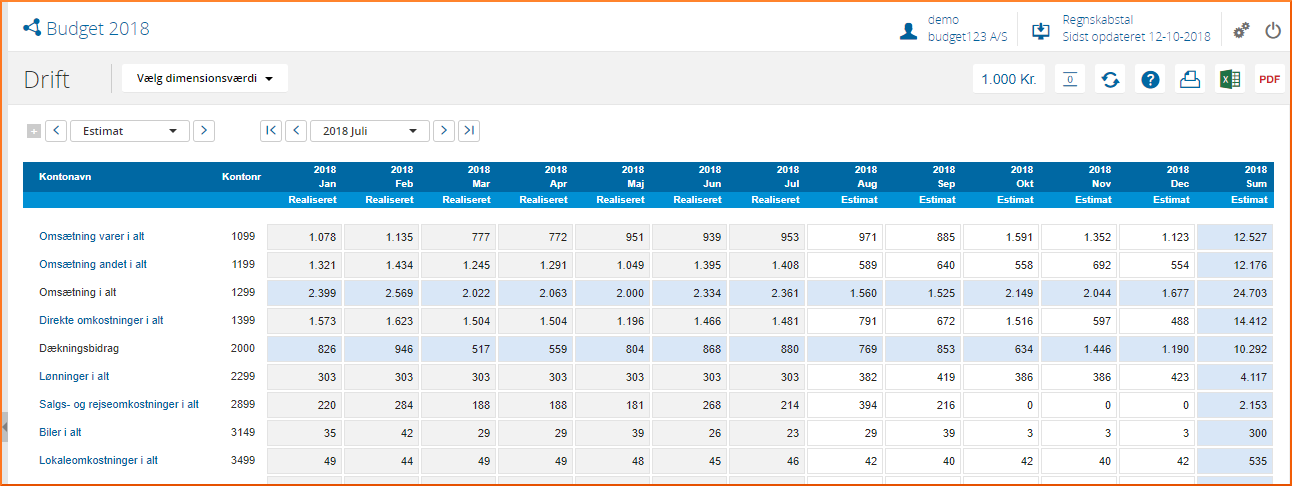
Task: Click the Regnskabstal import monitor icon
Action: (1040, 30)
